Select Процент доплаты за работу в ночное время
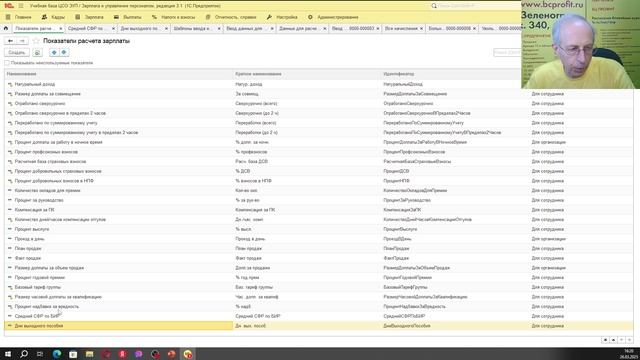This screenshot has height=360, width=640. click(318, 142)
